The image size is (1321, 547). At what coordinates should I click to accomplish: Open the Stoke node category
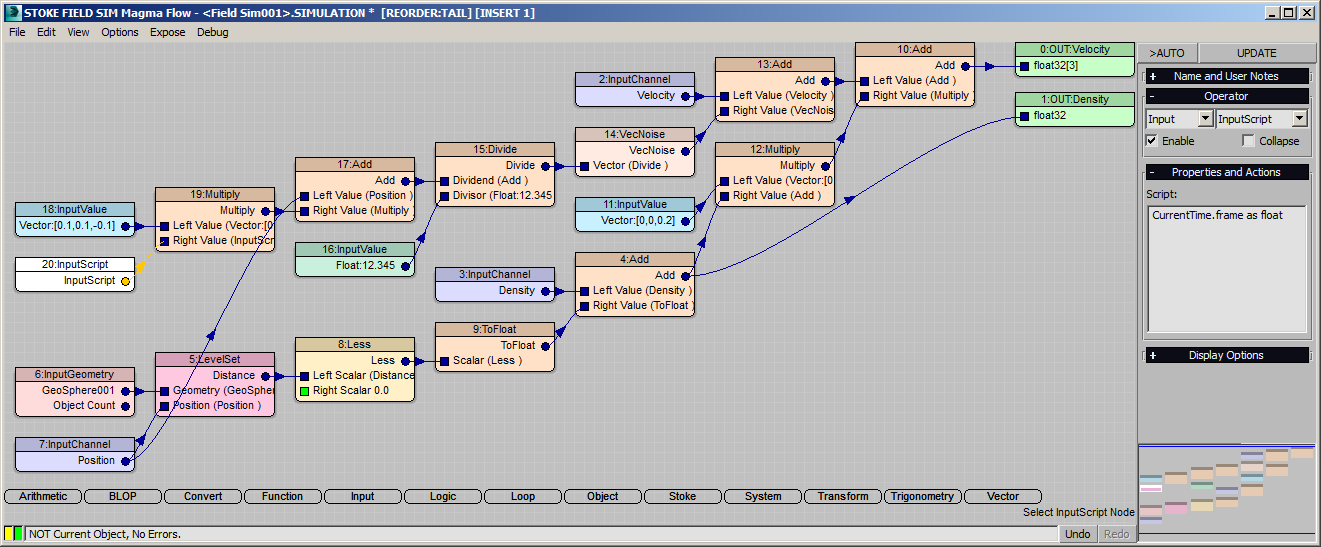click(x=683, y=496)
